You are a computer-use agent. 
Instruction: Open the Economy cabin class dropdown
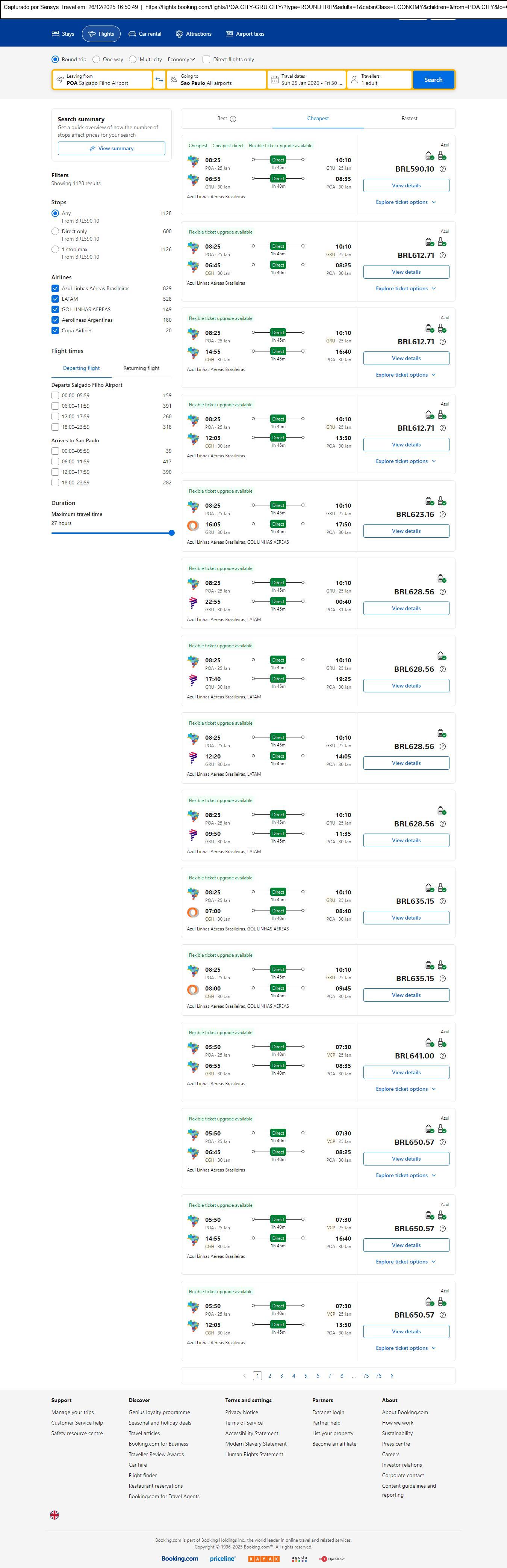tap(182, 60)
